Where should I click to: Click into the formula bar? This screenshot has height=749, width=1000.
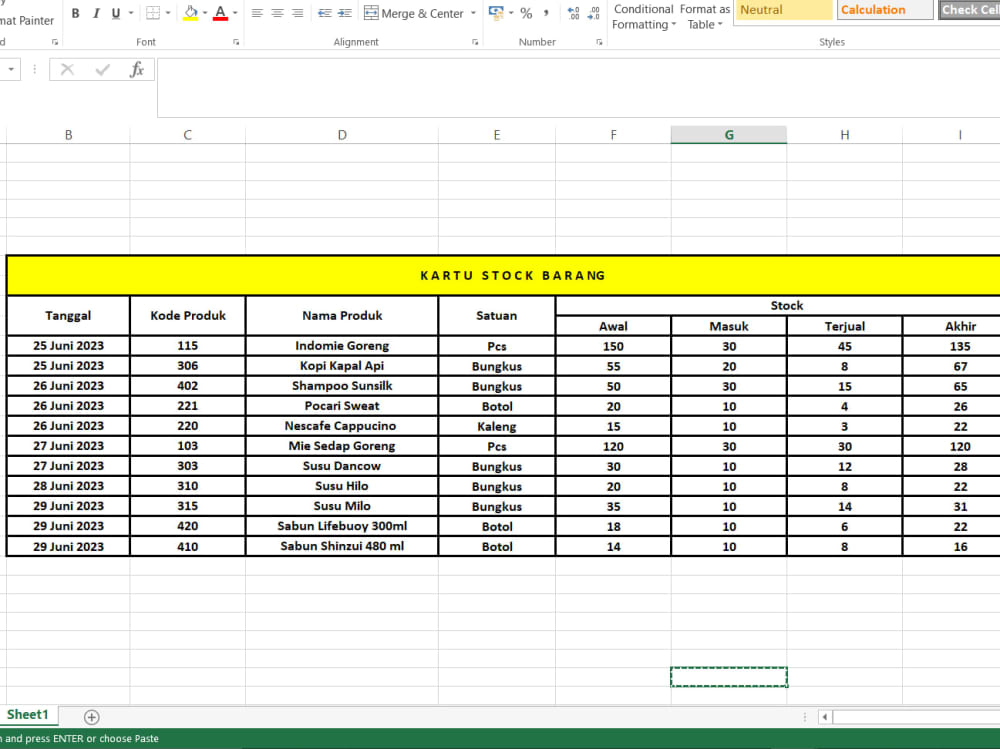[x=578, y=88]
